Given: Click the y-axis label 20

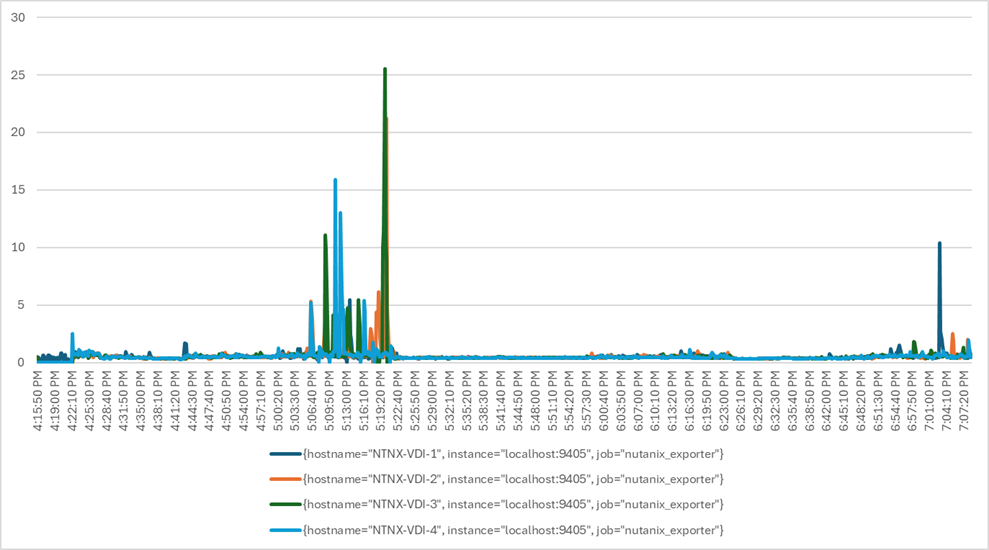Looking at the screenshot, I should 18,132.
